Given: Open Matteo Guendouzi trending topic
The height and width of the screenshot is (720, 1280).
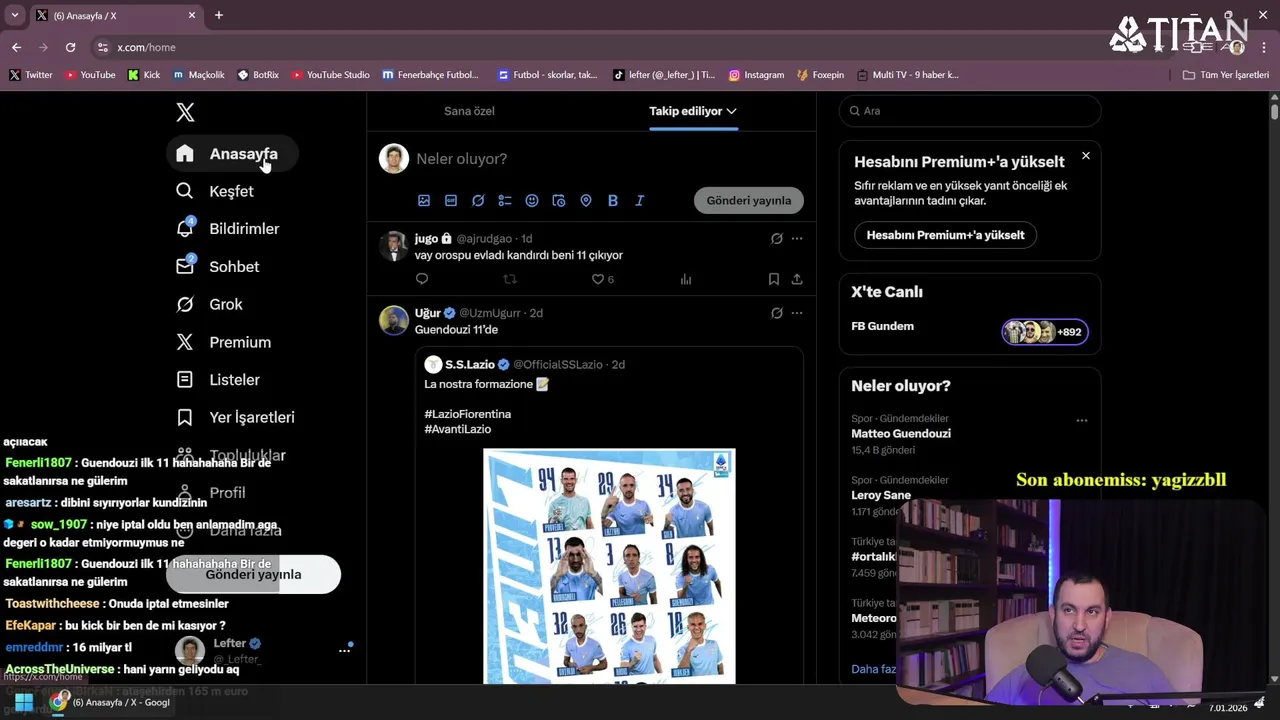Looking at the screenshot, I should click(x=901, y=434).
